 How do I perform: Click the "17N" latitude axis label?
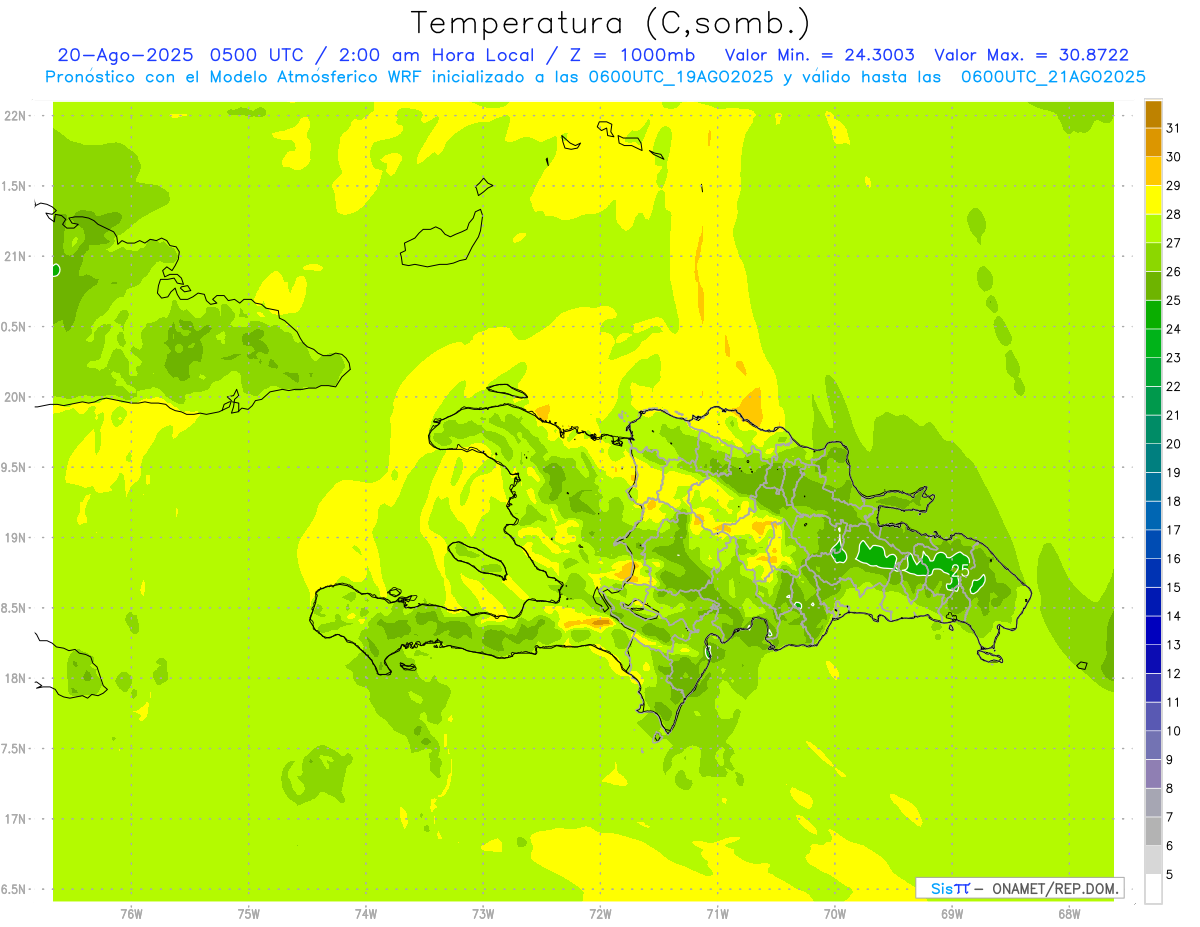pos(15,819)
